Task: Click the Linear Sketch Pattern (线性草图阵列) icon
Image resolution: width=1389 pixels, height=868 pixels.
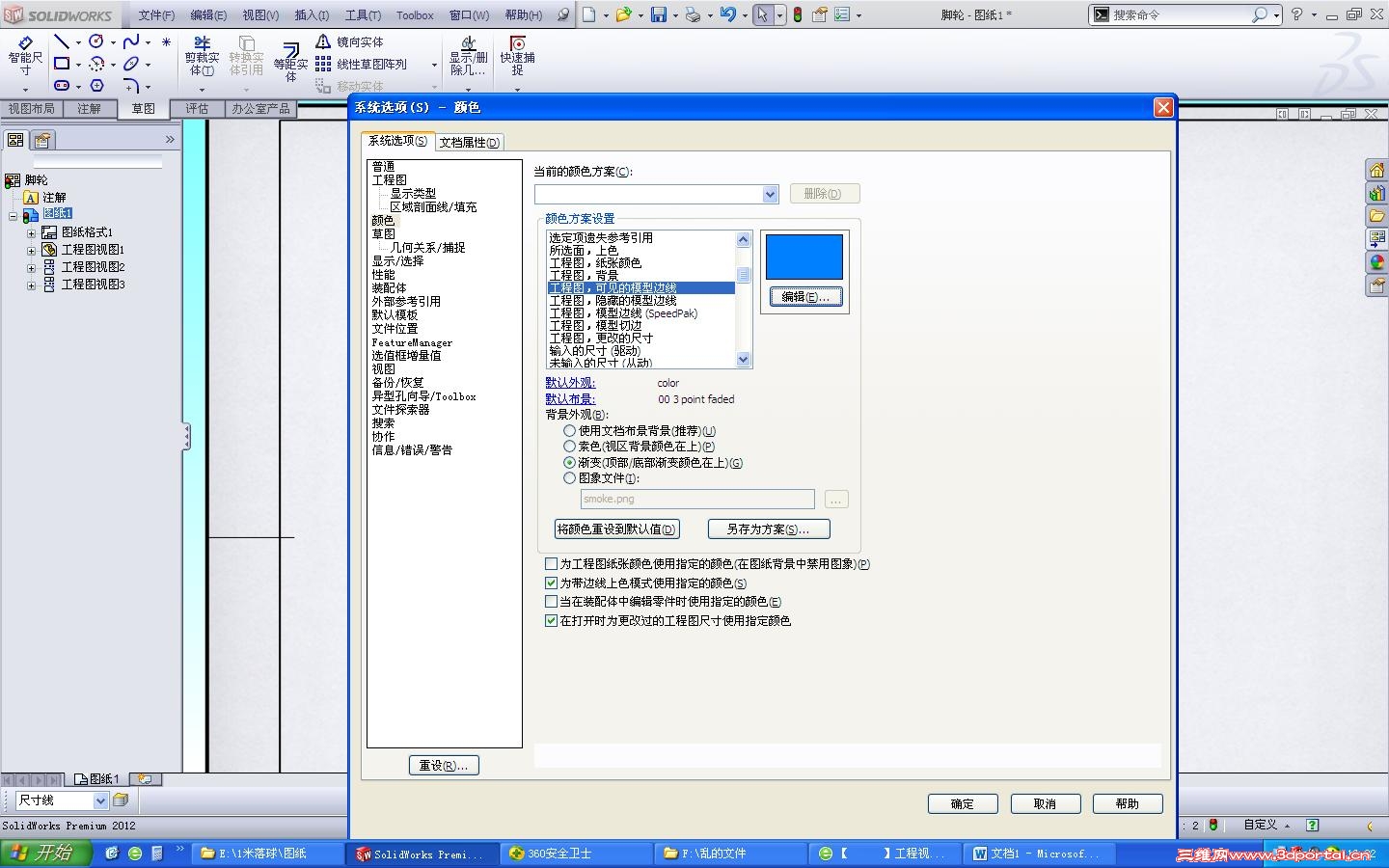Action: pos(323,64)
